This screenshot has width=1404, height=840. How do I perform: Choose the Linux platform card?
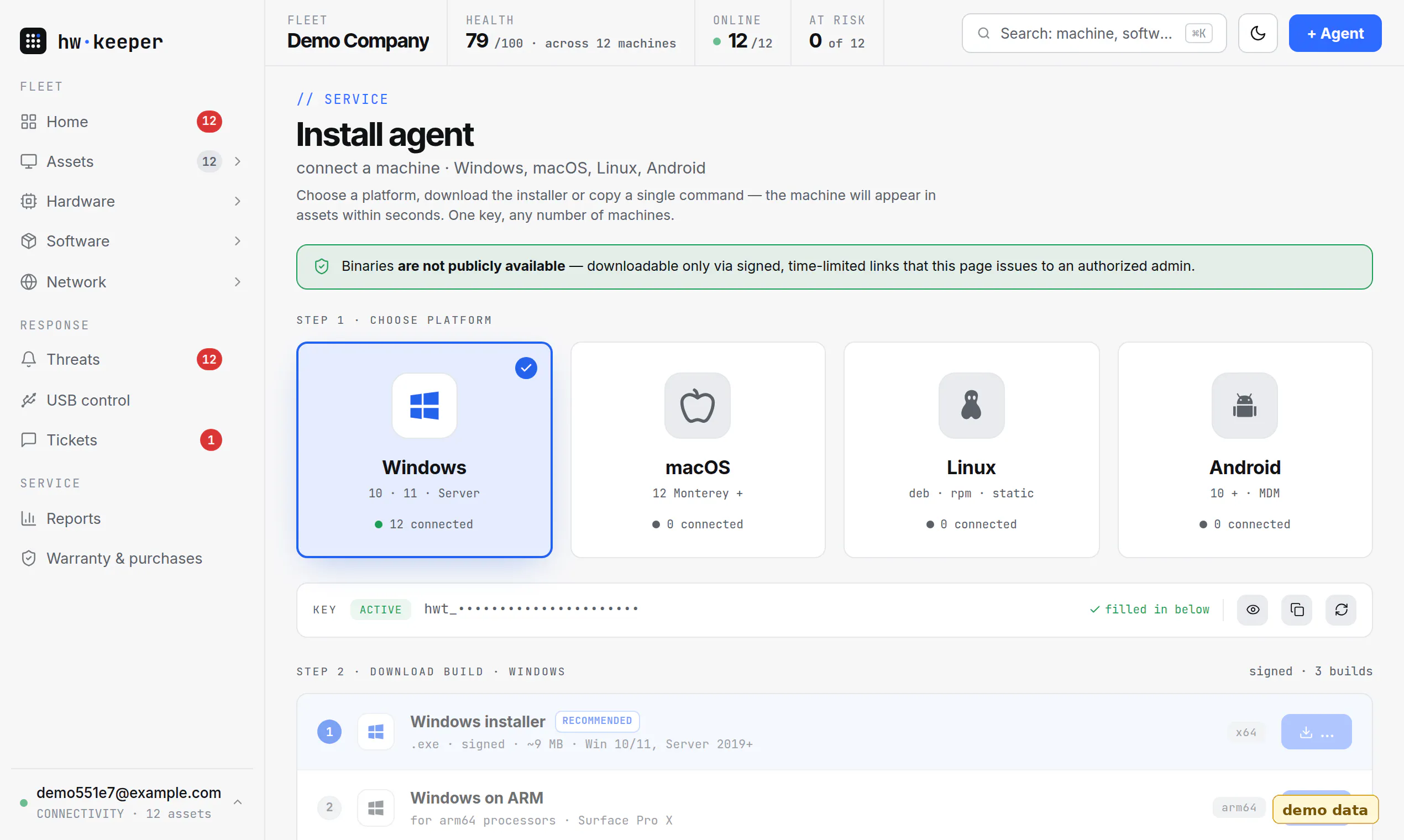pyautogui.click(x=971, y=449)
